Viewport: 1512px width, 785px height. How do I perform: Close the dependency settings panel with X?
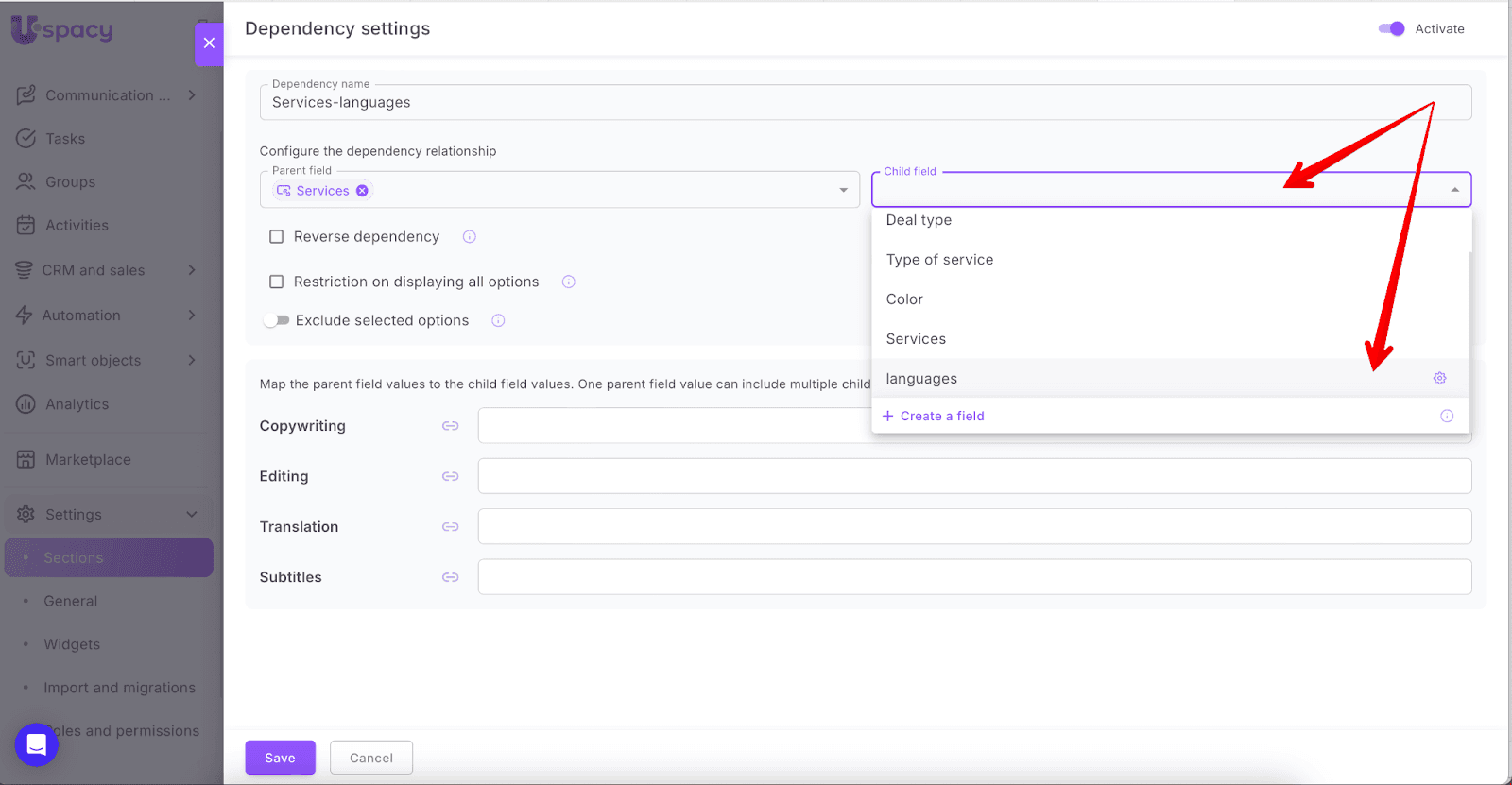pyautogui.click(x=209, y=43)
